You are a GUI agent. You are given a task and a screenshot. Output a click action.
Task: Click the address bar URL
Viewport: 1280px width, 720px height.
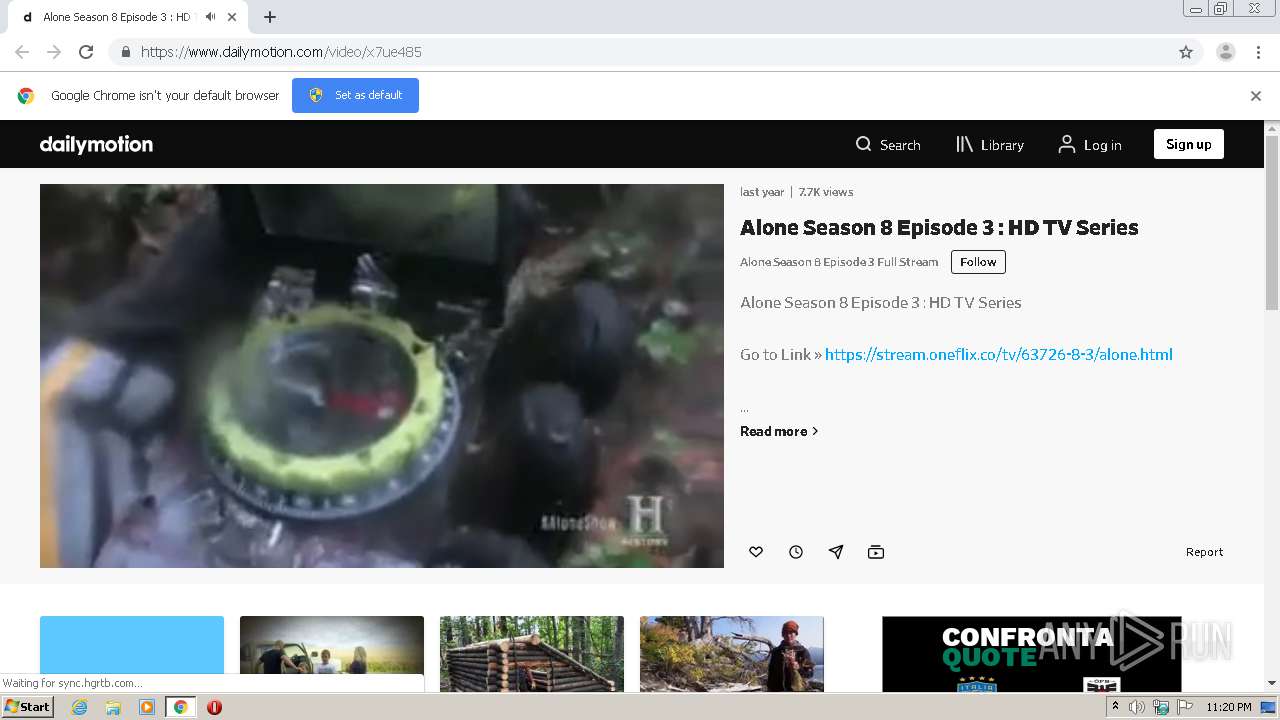pos(281,52)
